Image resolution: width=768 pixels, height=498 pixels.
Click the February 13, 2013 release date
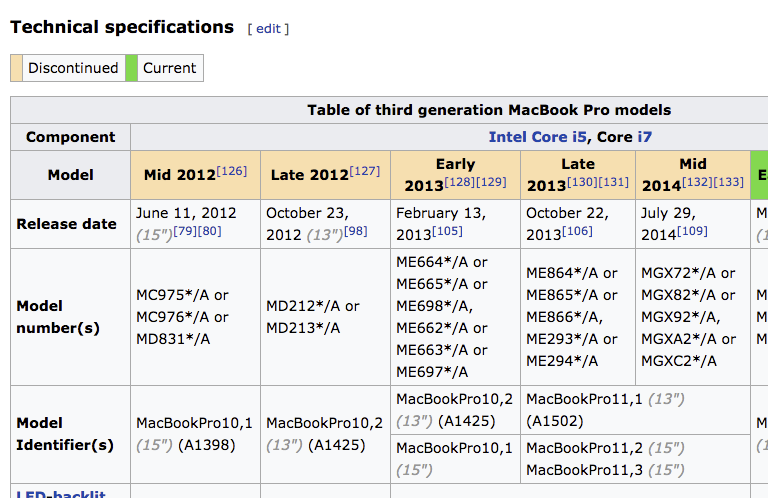(x=441, y=224)
